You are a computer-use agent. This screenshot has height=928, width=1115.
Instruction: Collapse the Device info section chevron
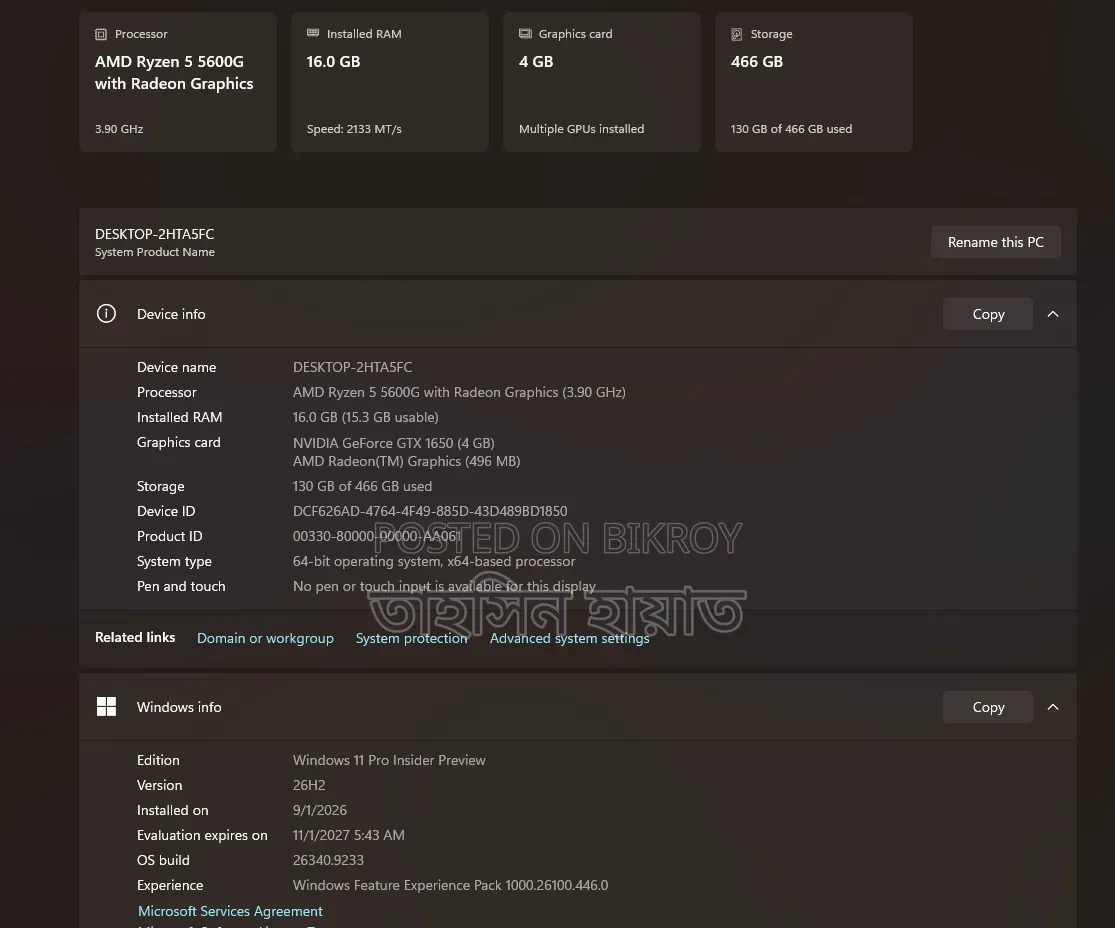(x=1053, y=314)
